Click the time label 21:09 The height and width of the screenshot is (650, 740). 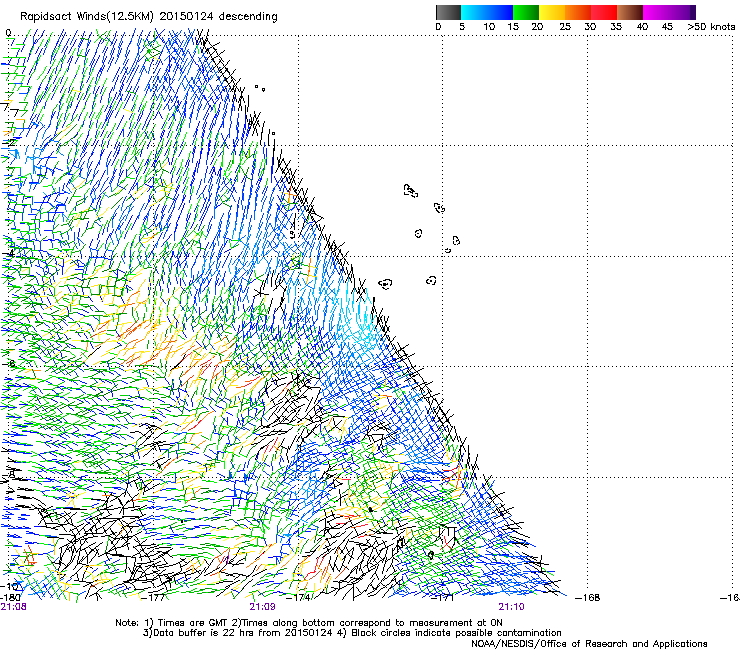(262, 607)
